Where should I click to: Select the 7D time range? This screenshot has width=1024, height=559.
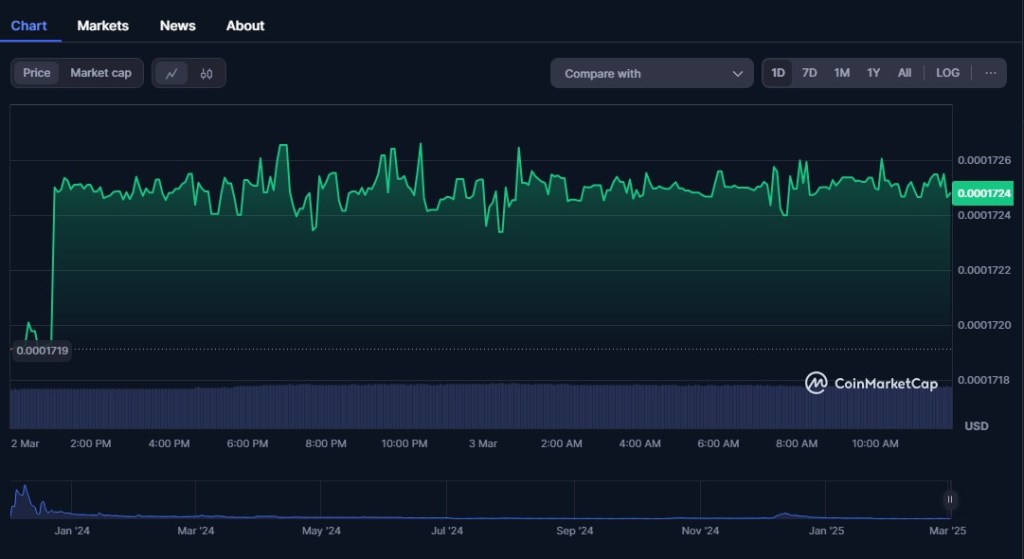tap(809, 73)
